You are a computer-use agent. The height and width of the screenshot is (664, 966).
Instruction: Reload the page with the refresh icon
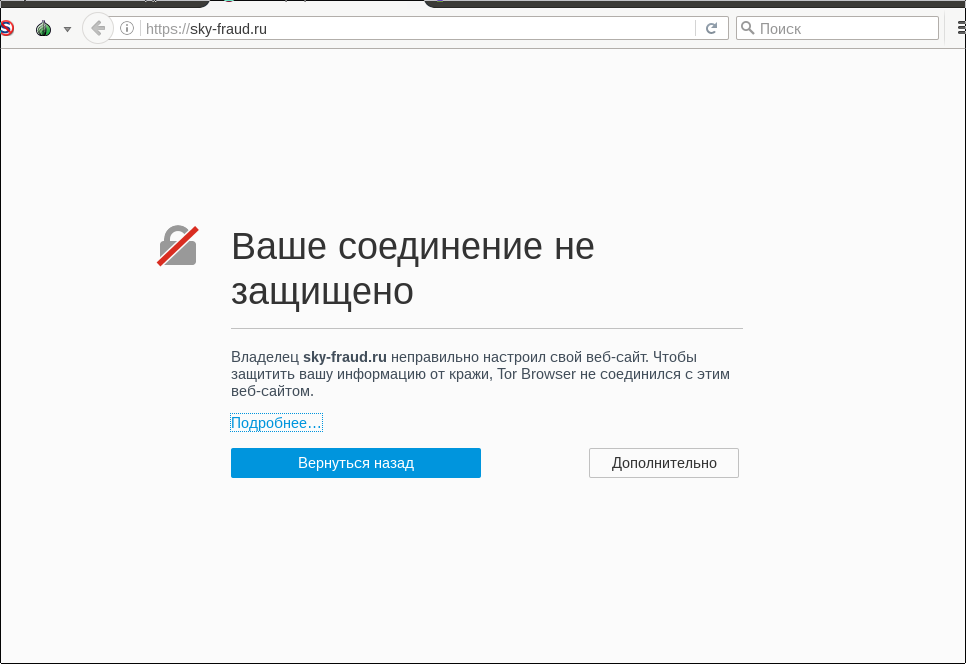pyautogui.click(x=712, y=28)
